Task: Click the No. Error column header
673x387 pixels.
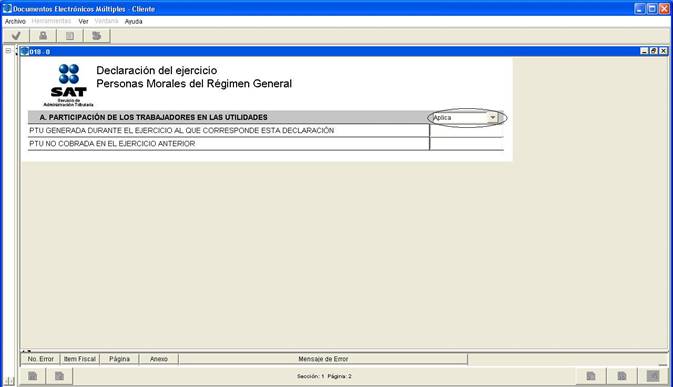Action: (40, 359)
